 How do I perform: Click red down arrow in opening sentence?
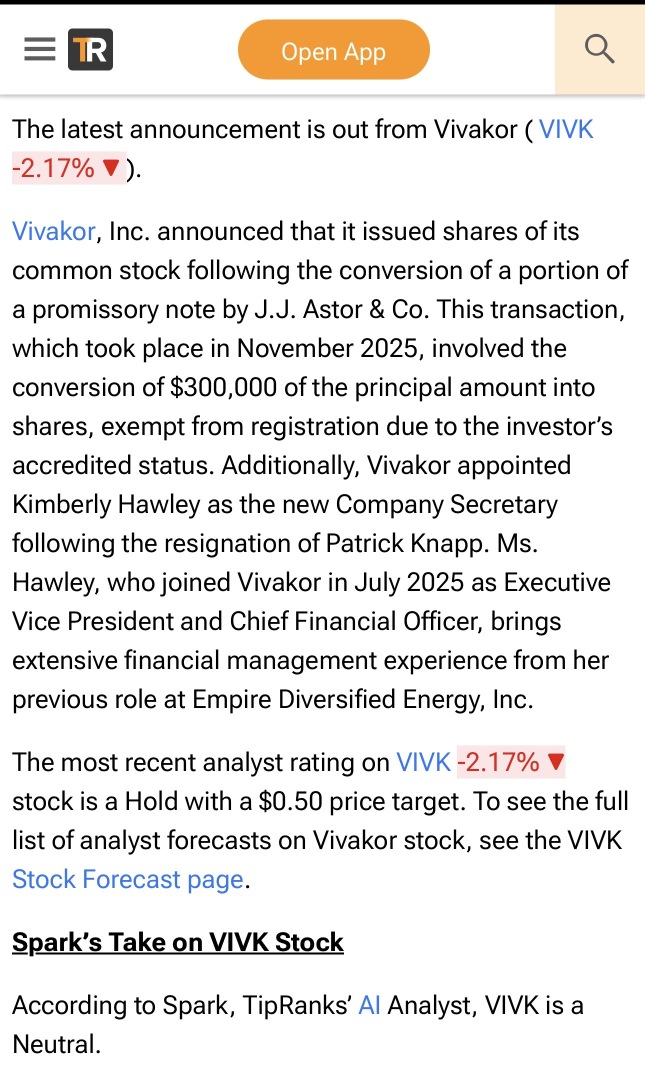click(112, 169)
